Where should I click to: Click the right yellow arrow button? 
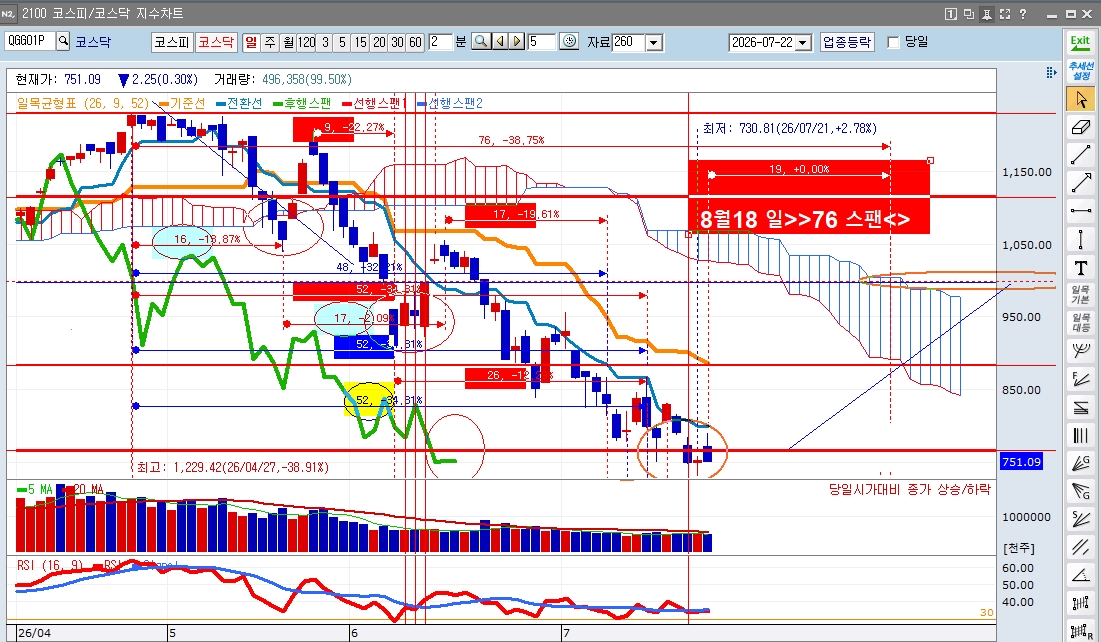517,41
